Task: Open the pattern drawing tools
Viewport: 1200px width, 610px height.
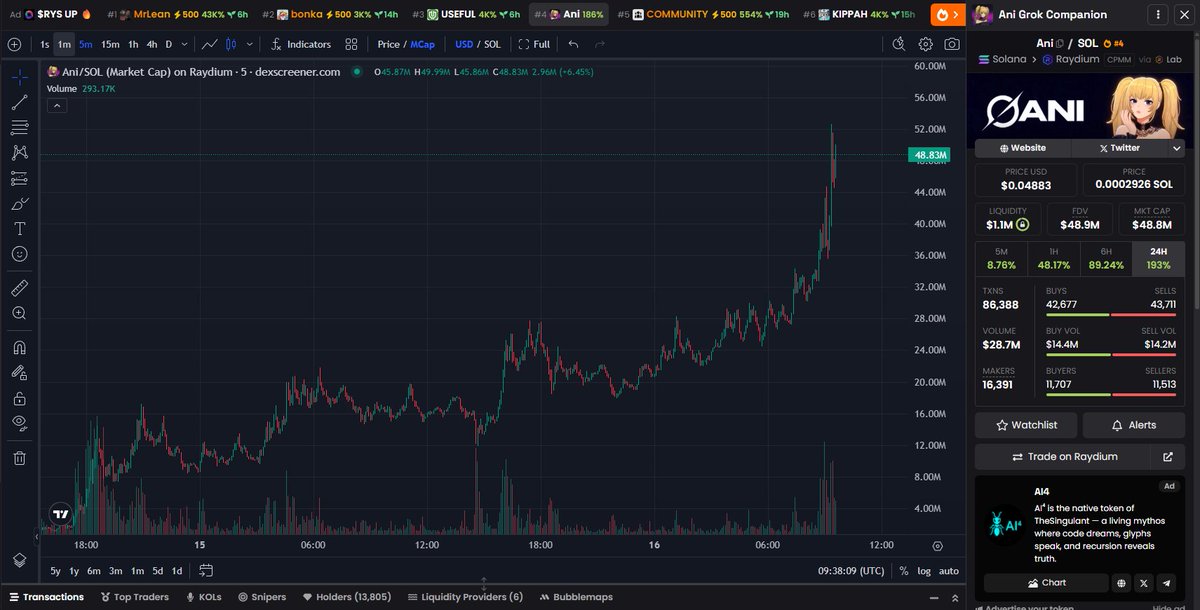Action: point(19,153)
